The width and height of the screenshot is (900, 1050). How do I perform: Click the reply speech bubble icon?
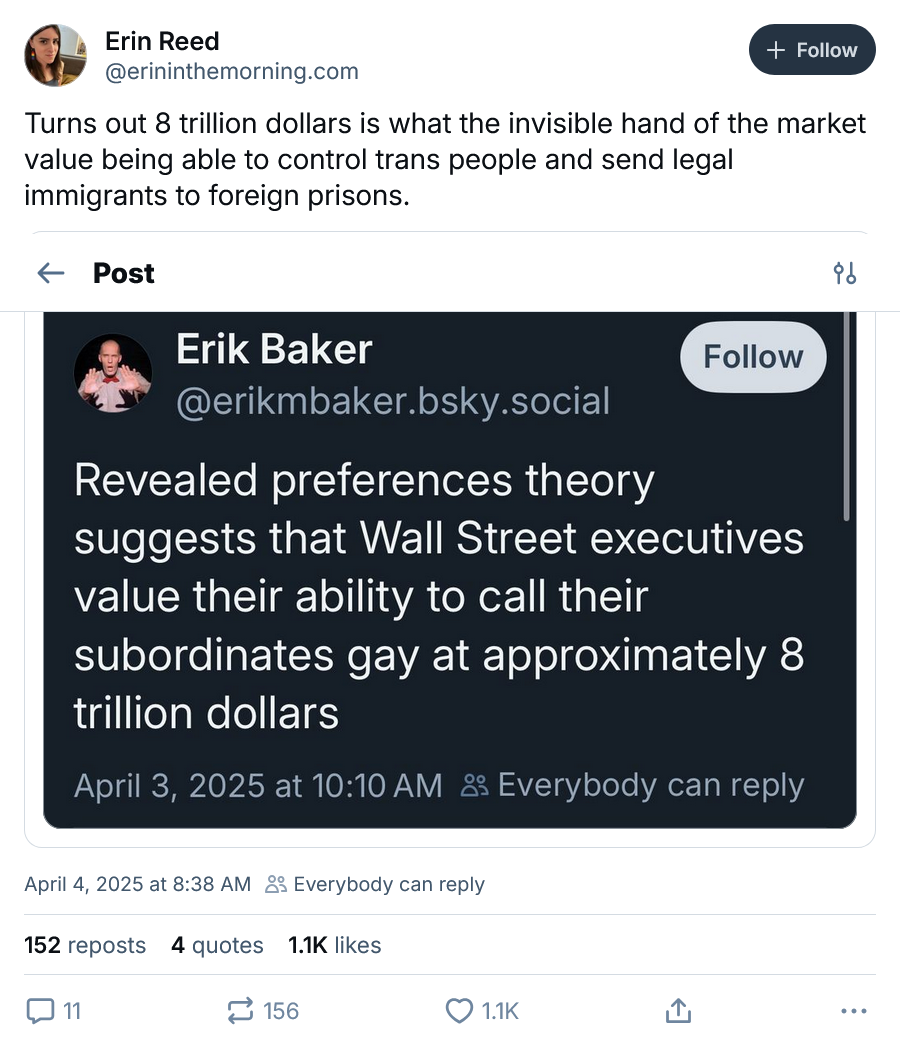40,1011
